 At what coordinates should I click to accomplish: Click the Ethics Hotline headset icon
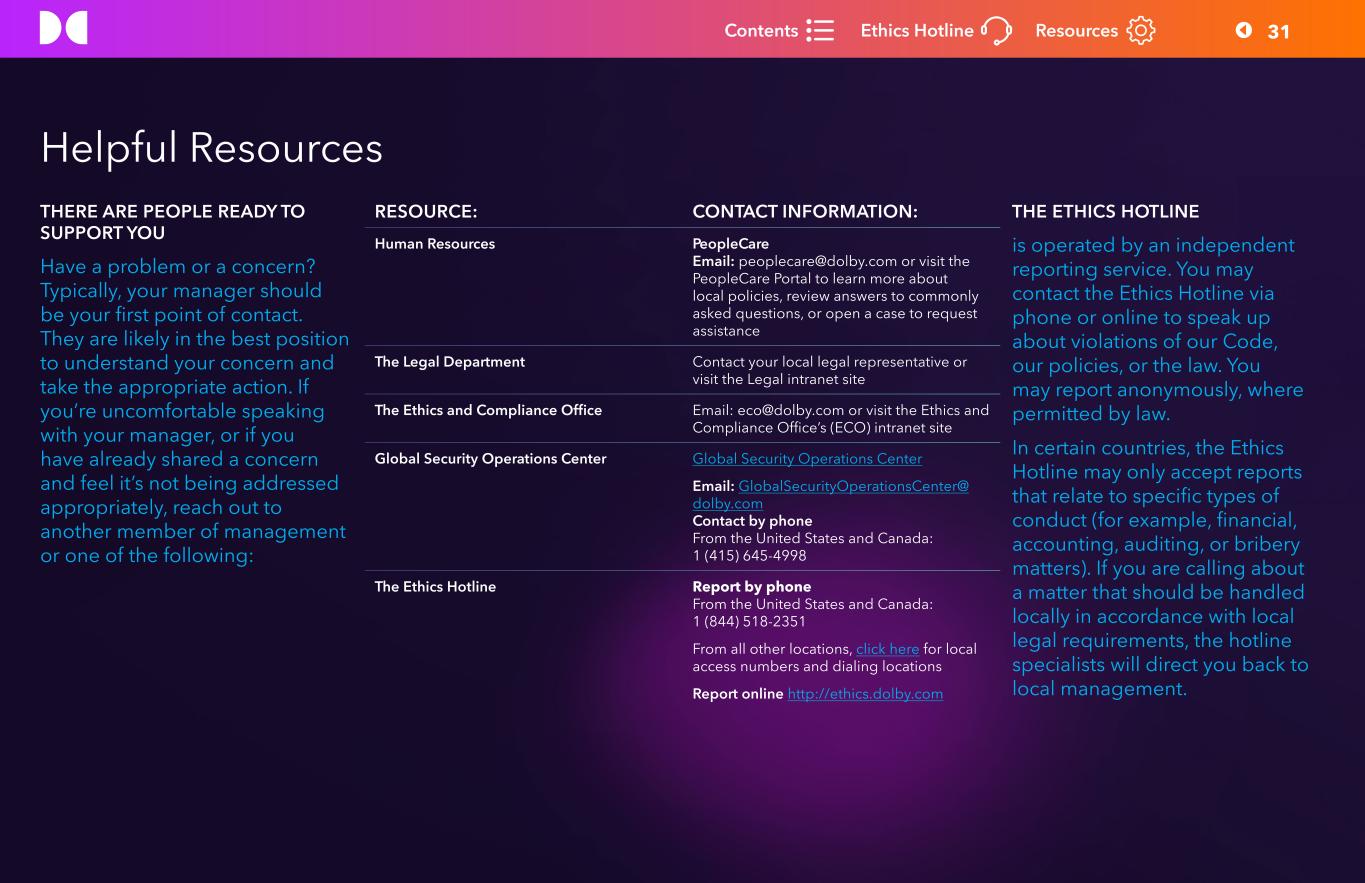coord(996,31)
